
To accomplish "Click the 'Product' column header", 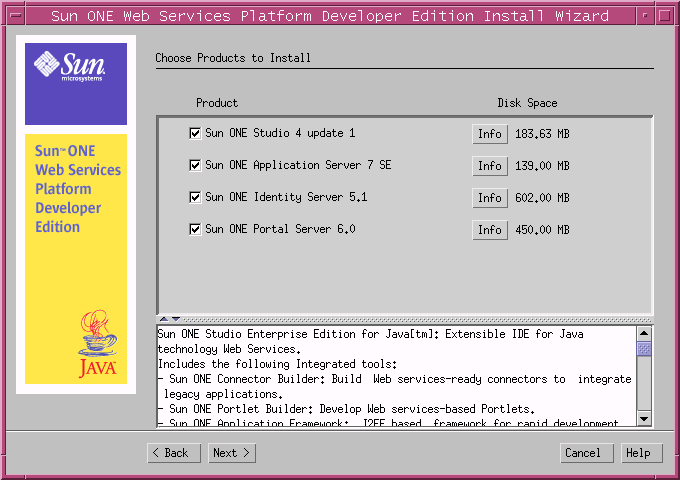I will point(217,103).
